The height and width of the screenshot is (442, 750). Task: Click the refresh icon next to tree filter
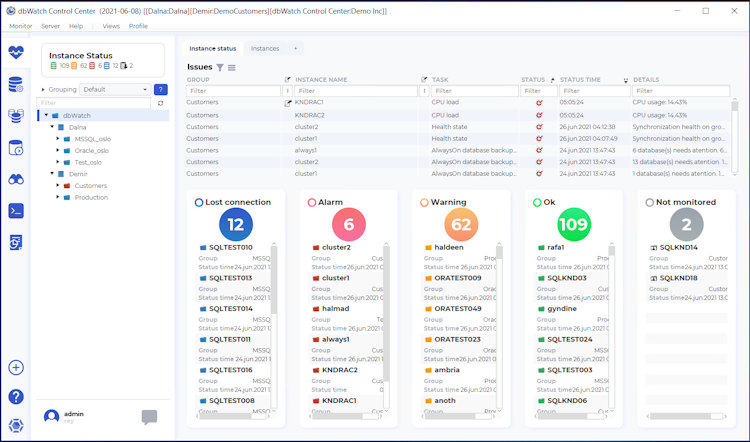point(161,103)
